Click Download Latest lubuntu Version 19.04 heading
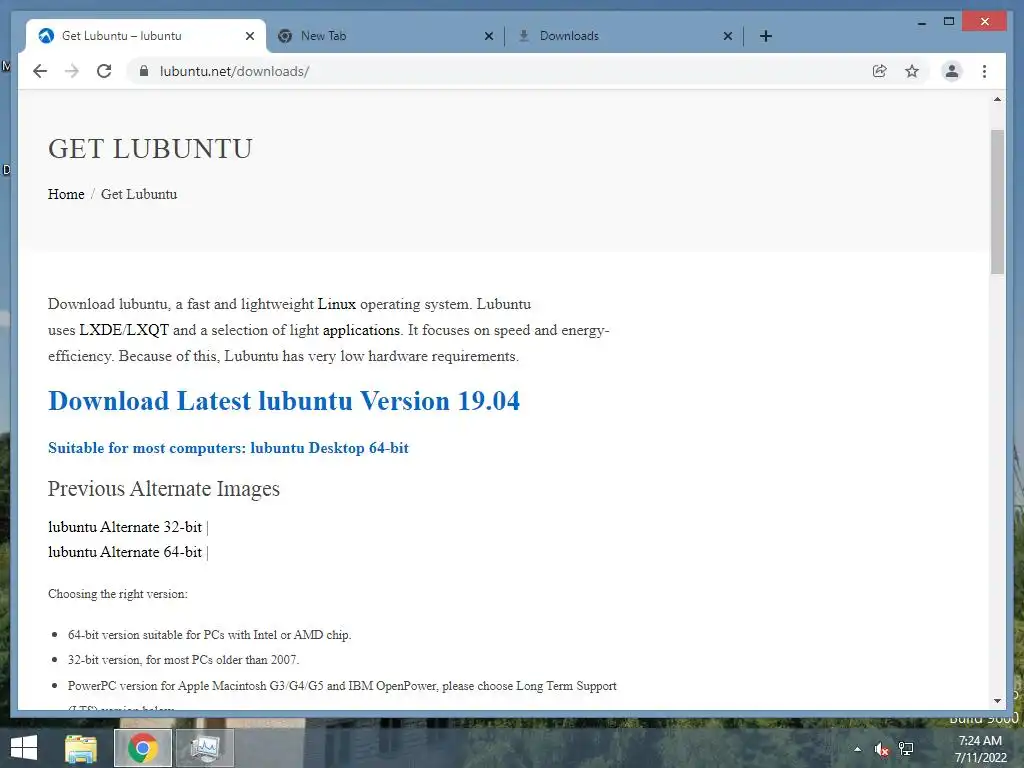1024x768 pixels. tap(284, 401)
